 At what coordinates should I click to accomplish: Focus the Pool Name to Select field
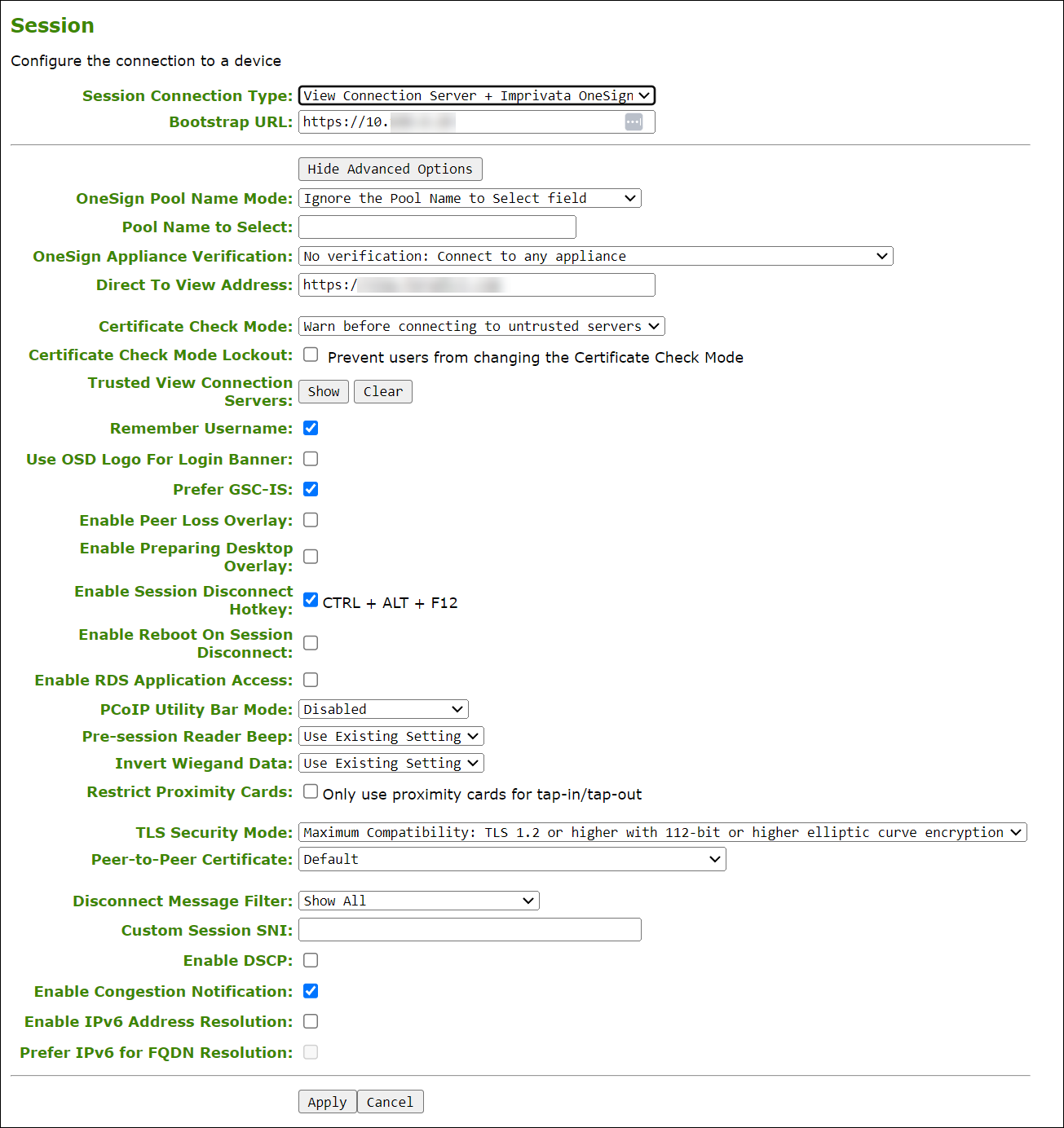[x=437, y=227]
